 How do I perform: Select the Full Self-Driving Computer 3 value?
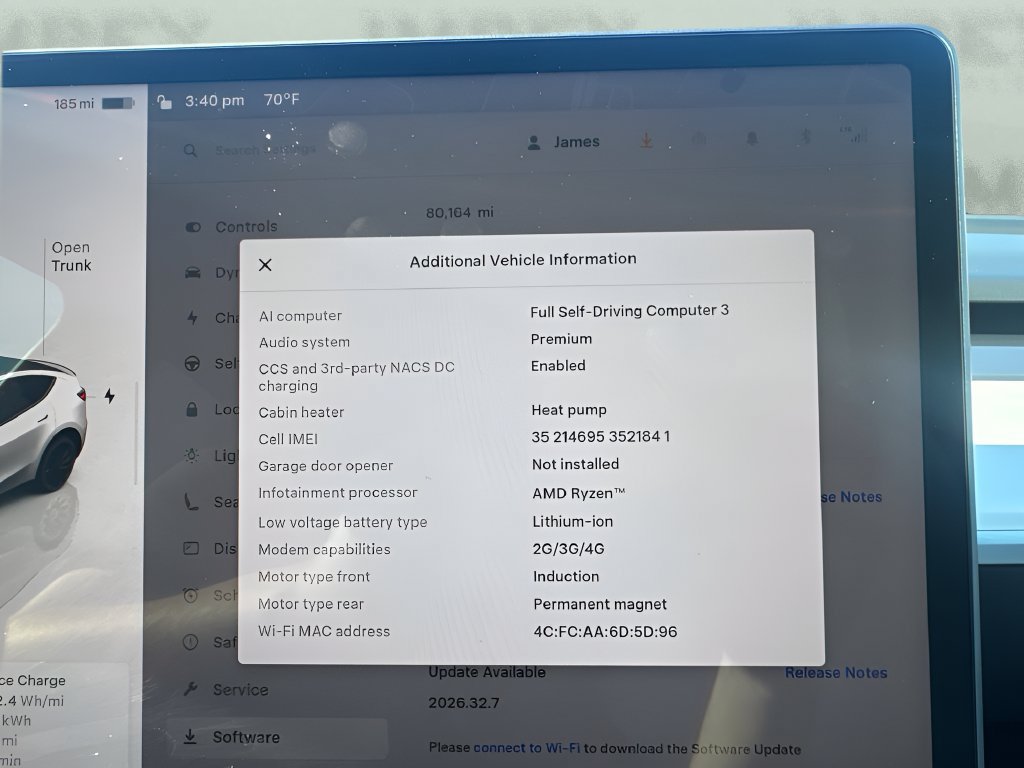pos(630,311)
